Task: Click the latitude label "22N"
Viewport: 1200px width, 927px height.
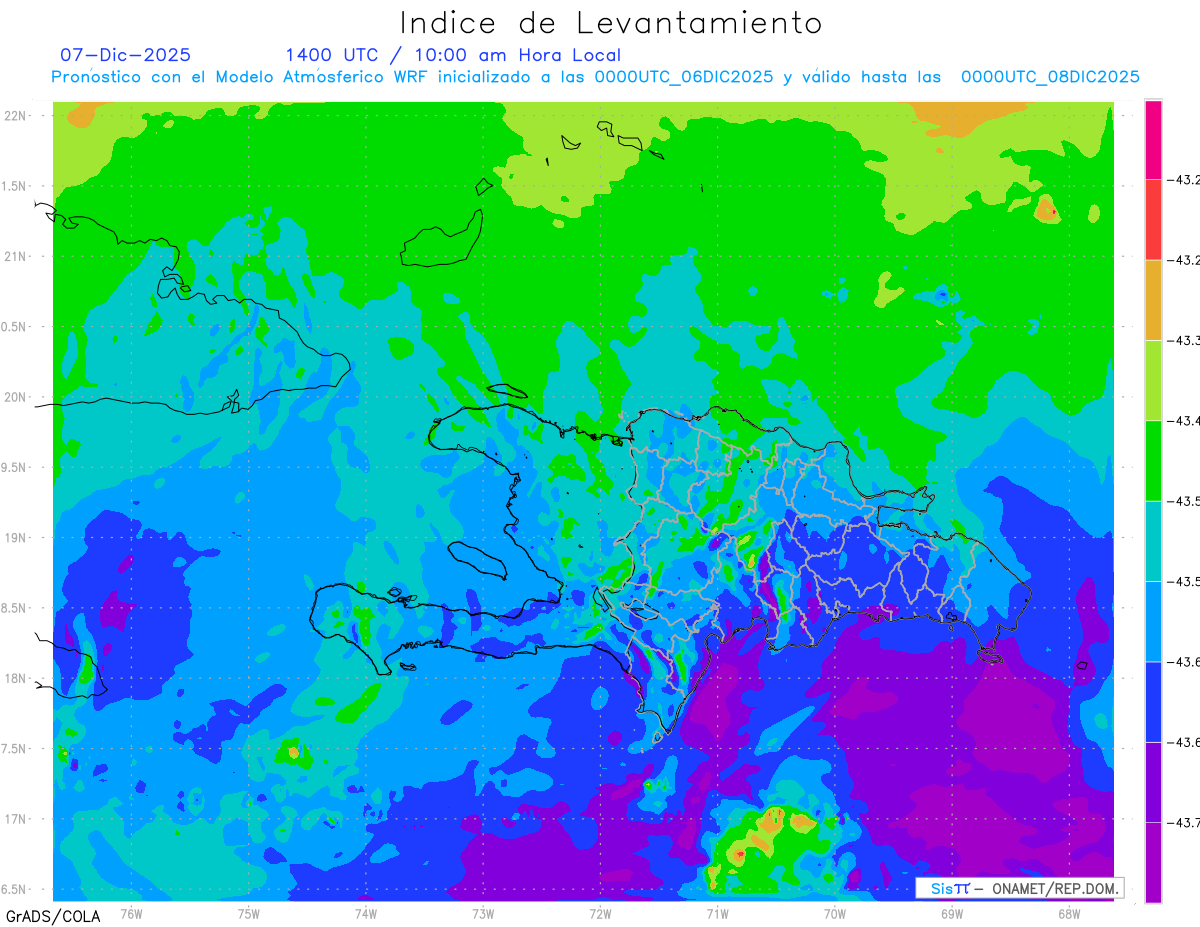Action: [x=17, y=115]
